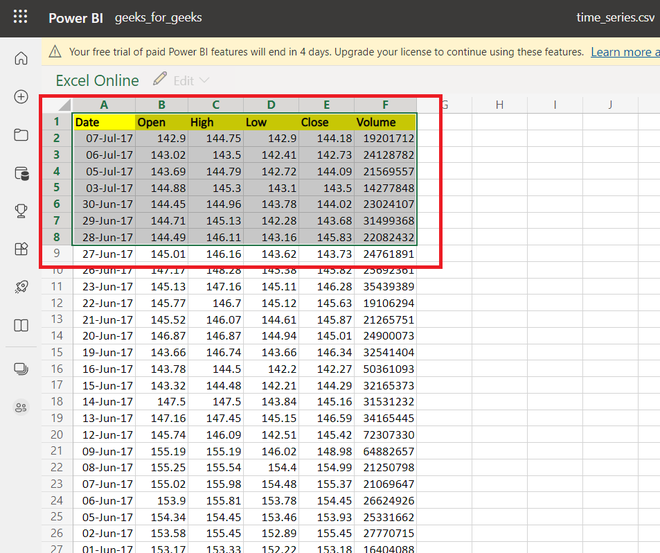Open the Apps icon in sidebar
This screenshot has height=553, width=660.
pos(21,249)
